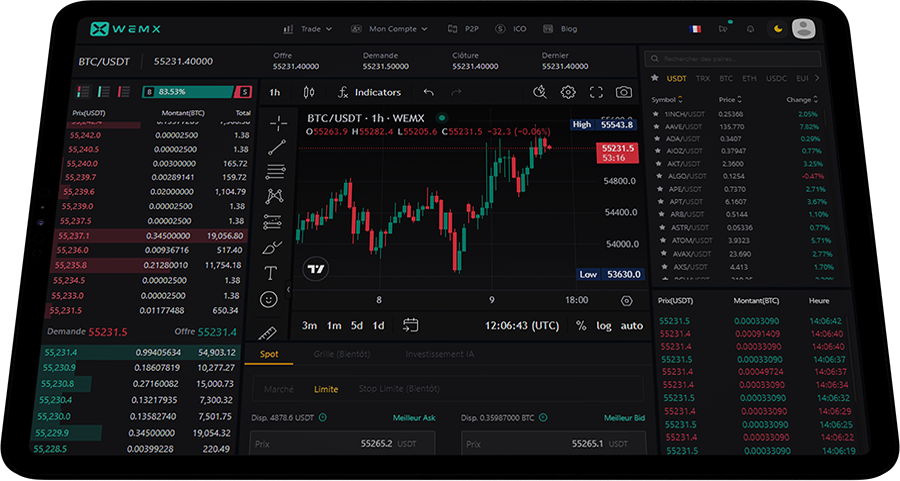
Task: Focus the sell Prix field 55265.1
Action: tap(554, 444)
